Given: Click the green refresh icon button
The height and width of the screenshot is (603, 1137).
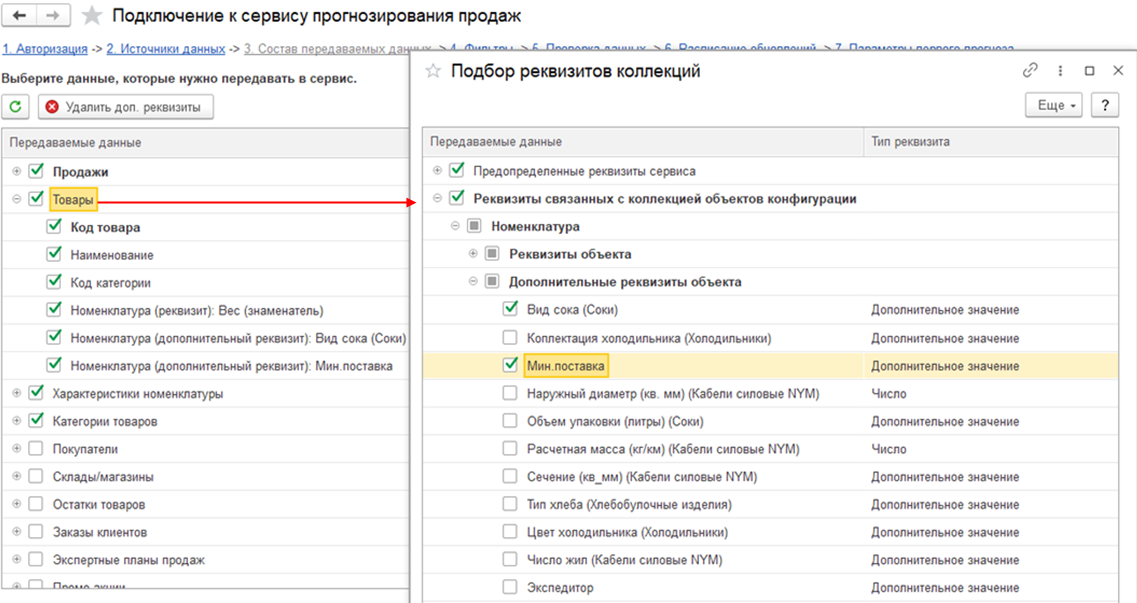Looking at the screenshot, I should click(16, 107).
